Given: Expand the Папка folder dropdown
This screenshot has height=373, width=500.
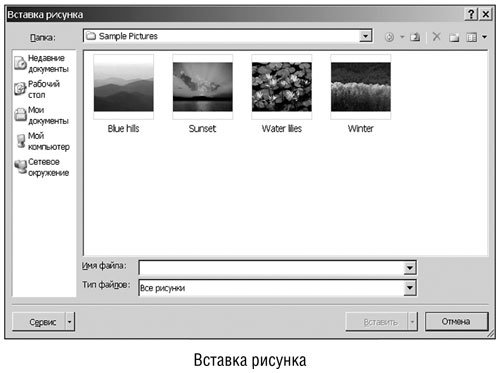Looking at the screenshot, I should (366, 36).
